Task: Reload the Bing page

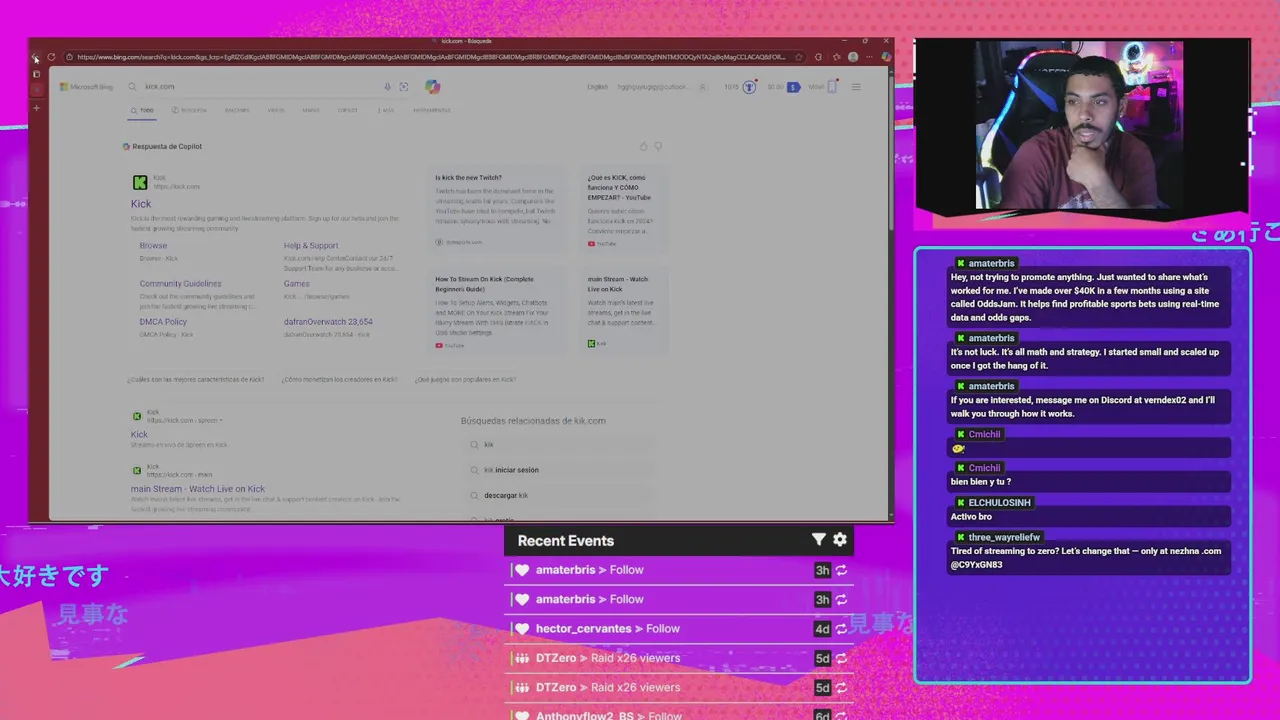Action: pos(51,57)
